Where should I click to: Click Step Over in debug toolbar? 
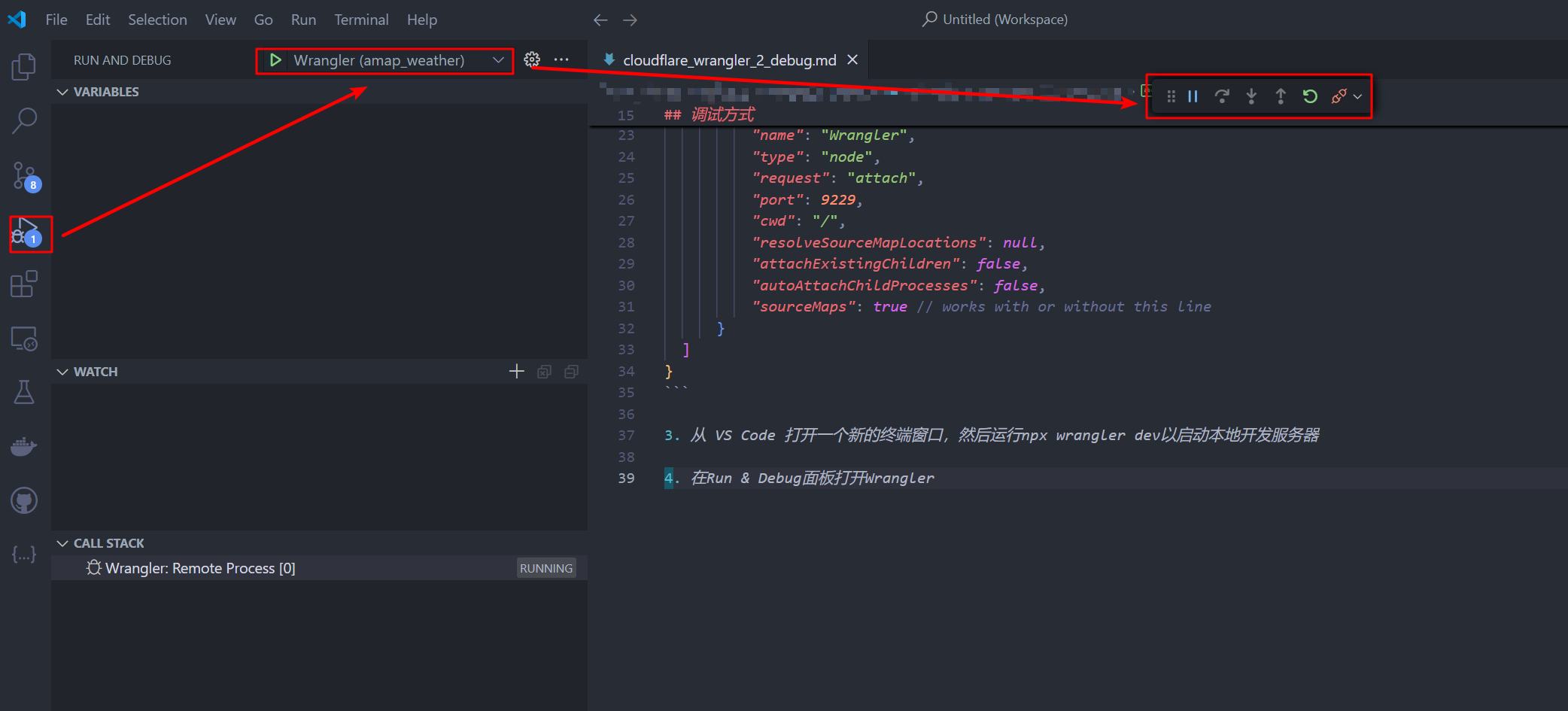(x=1222, y=96)
